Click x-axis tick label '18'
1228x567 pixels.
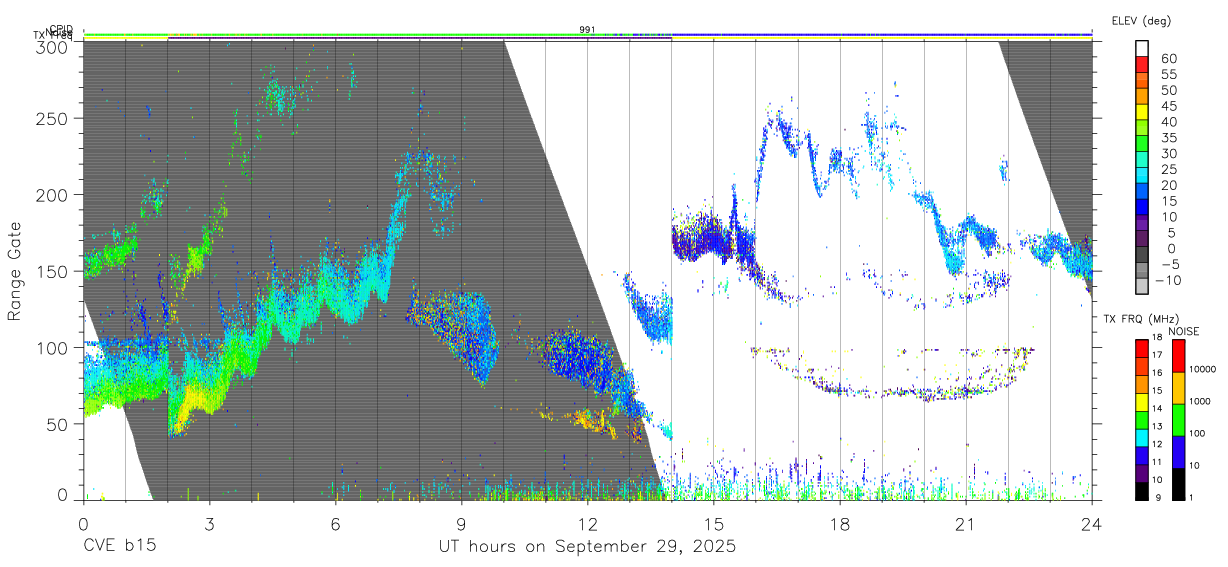click(840, 524)
